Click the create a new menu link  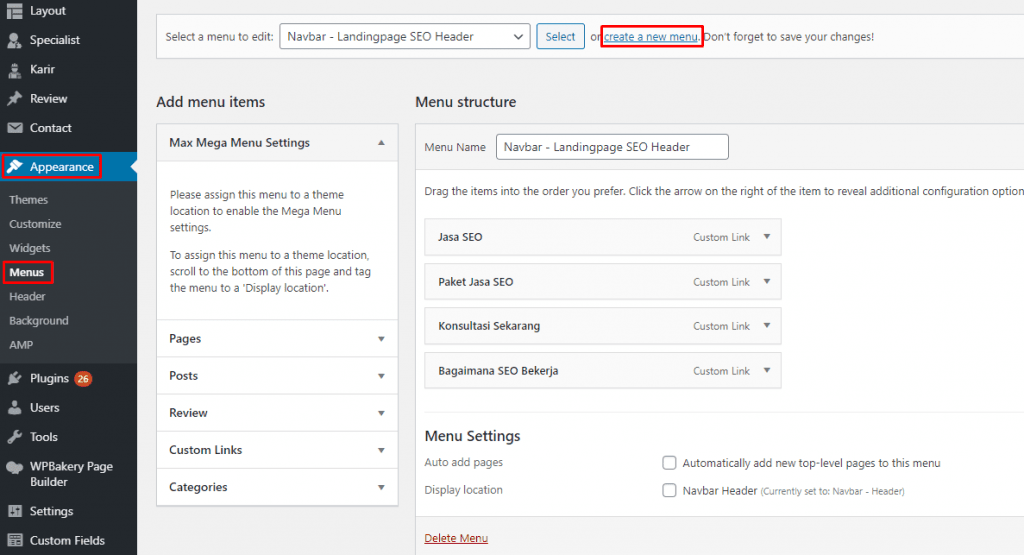click(651, 37)
